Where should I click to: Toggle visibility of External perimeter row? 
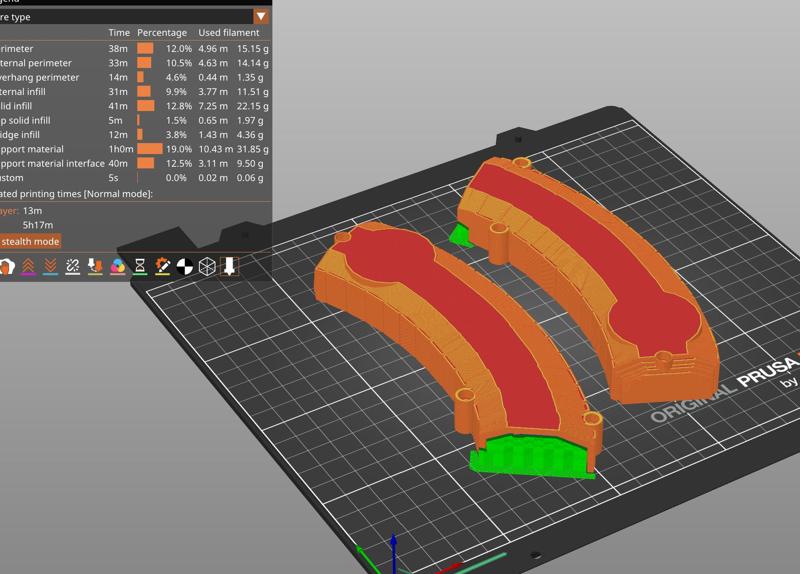[x=134, y=63]
